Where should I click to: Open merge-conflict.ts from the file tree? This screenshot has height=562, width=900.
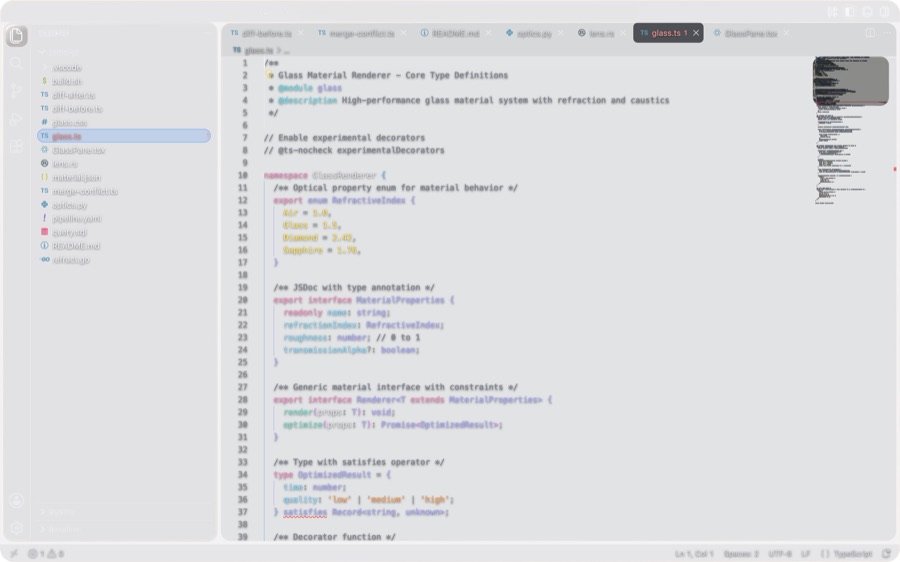(123, 192)
